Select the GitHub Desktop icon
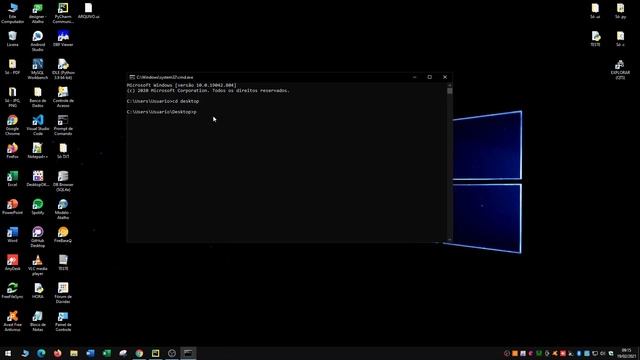The image size is (640, 360). [x=38, y=237]
